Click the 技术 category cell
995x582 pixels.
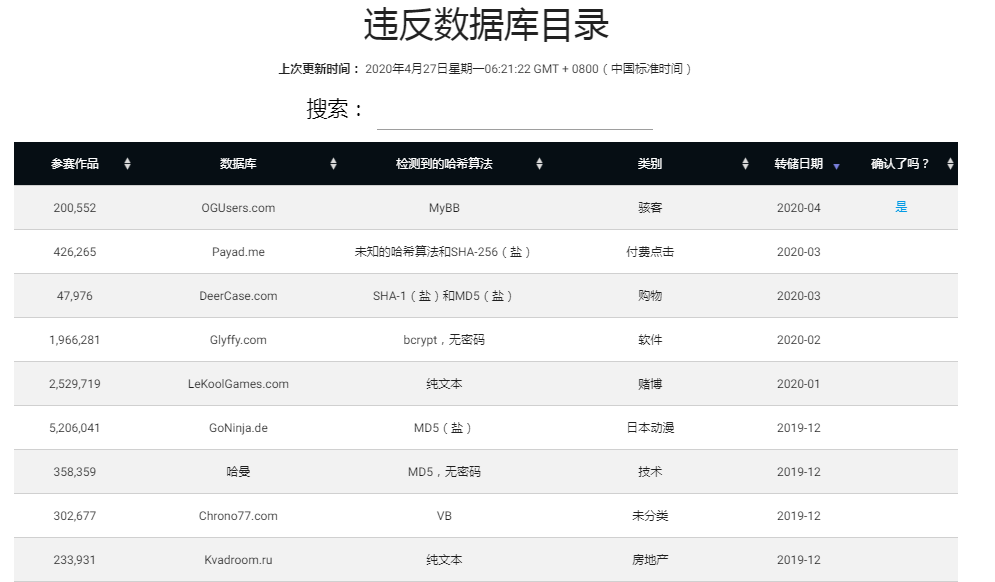[650, 472]
